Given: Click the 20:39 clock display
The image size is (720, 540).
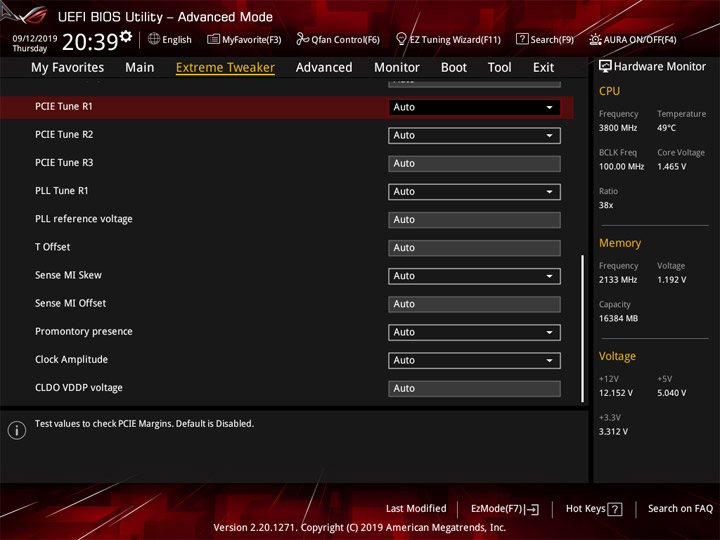Looking at the screenshot, I should click(90, 42).
